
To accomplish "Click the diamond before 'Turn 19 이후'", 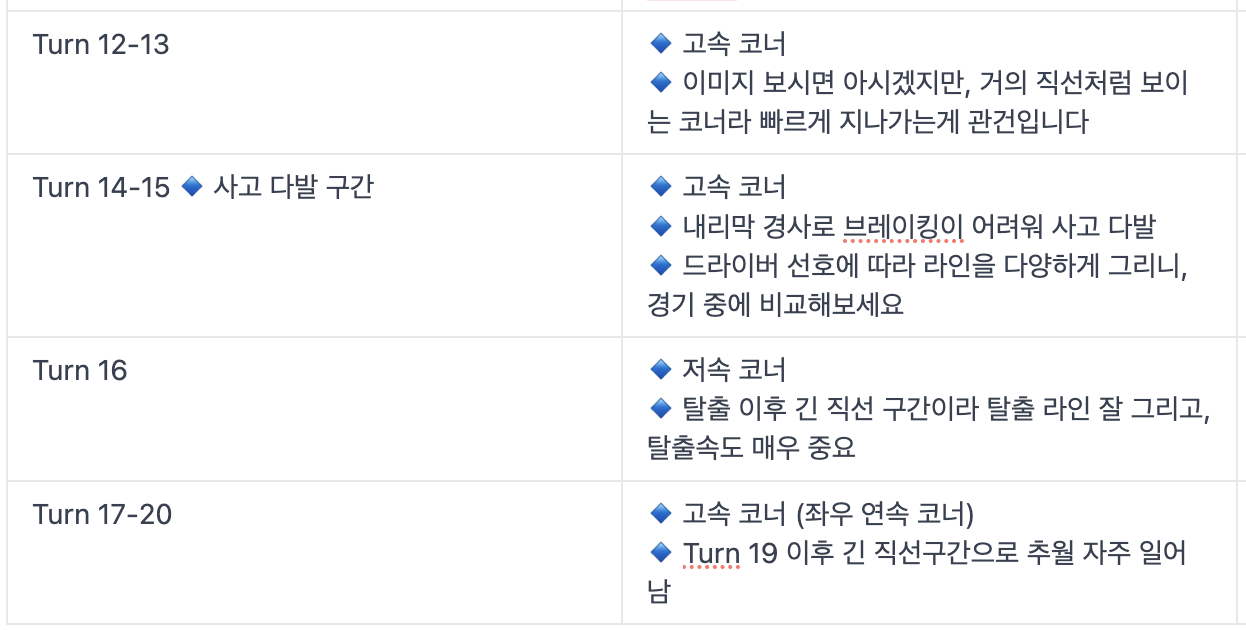I will click(x=659, y=552).
